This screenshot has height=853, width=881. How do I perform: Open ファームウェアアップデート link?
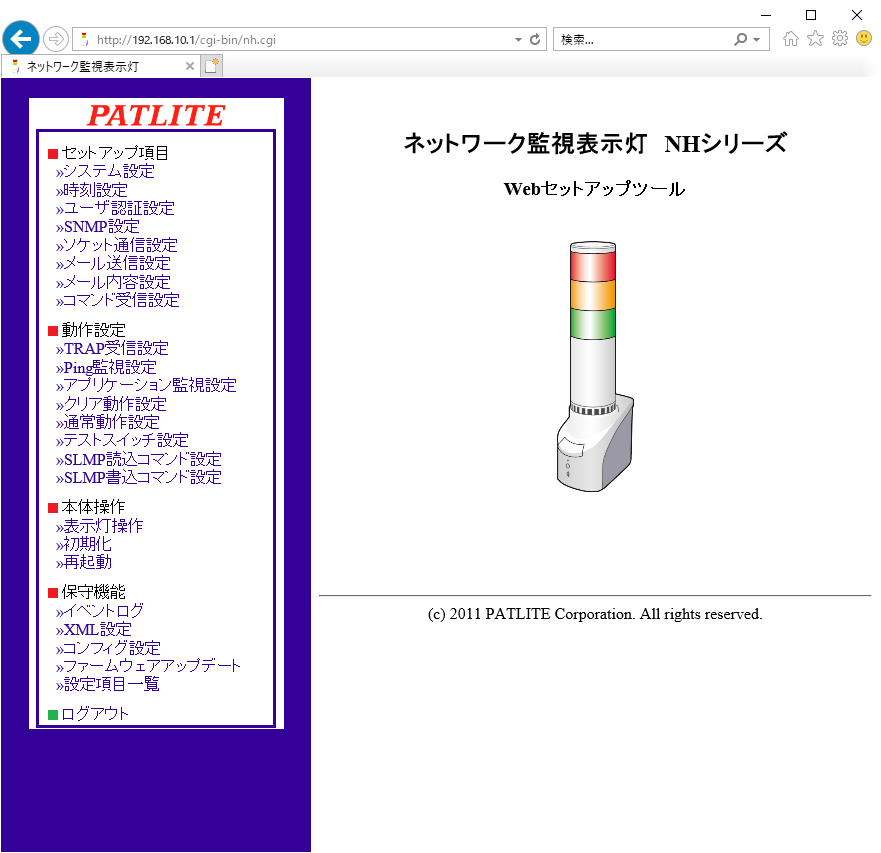pyautogui.click(x=148, y=666)
